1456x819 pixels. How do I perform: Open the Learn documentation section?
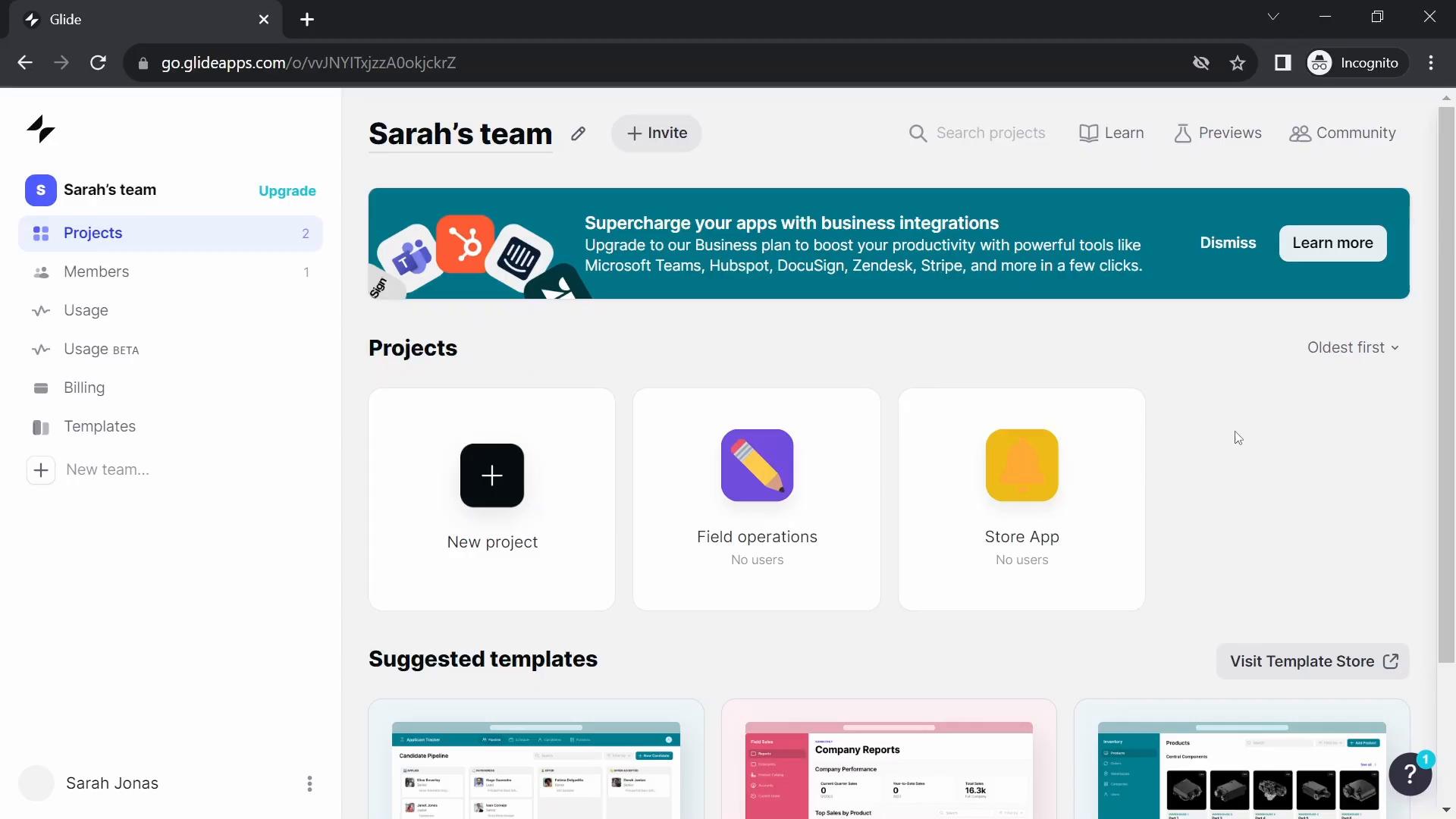pos(1112,131)
